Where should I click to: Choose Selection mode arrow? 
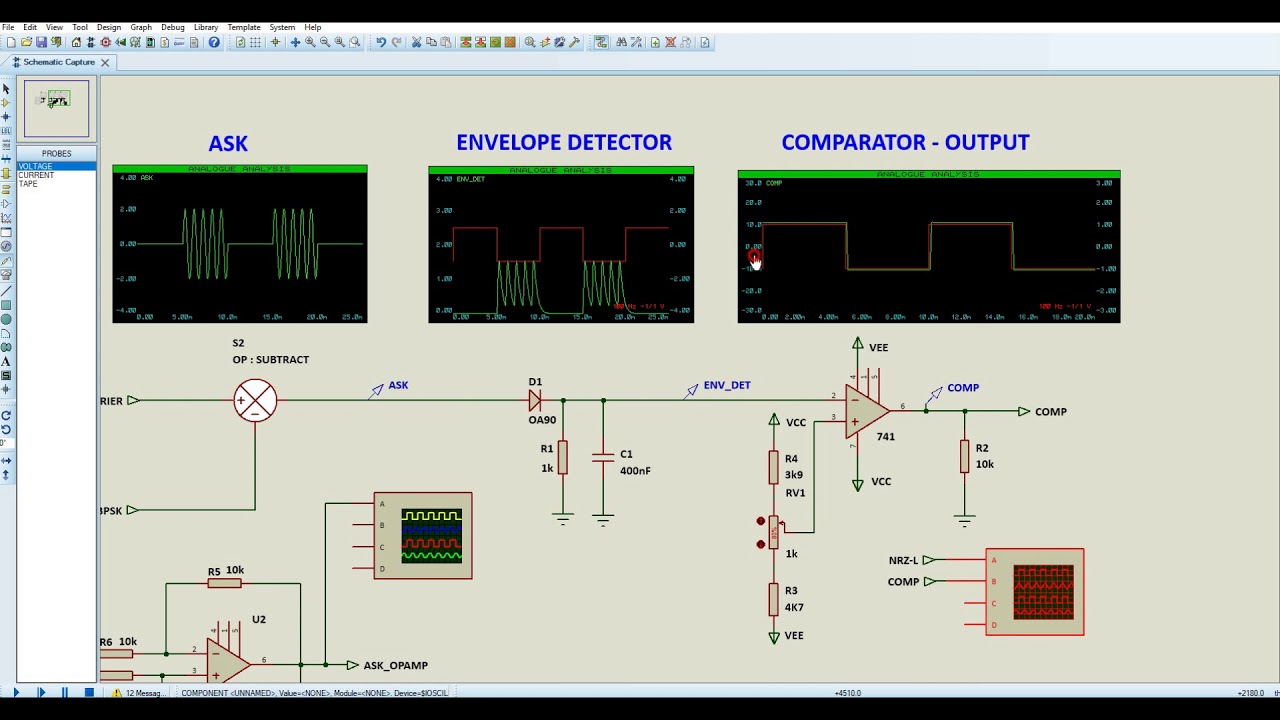click(x=6, y=88)
